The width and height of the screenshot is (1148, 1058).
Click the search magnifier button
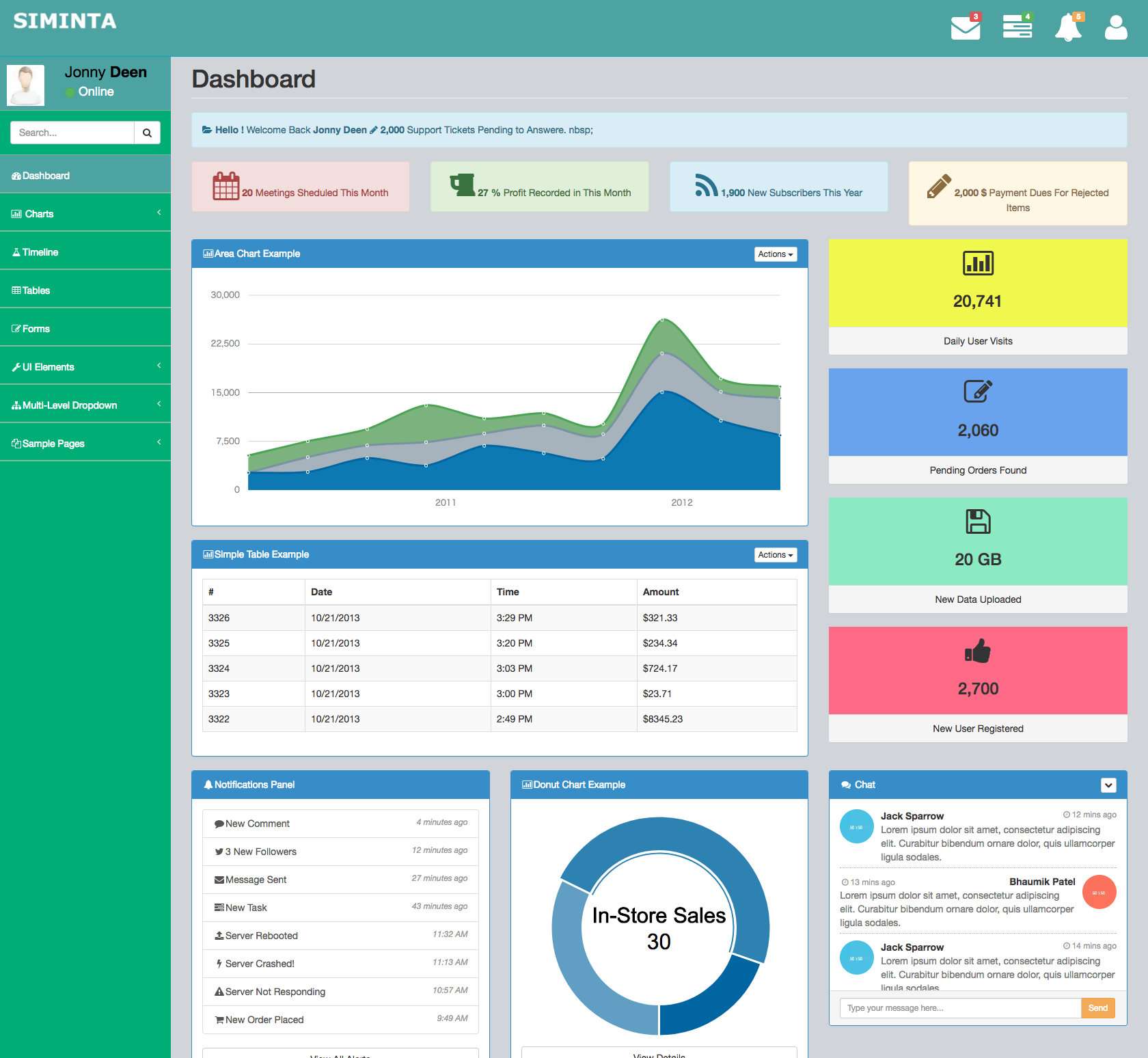click(x=147, y=133)
